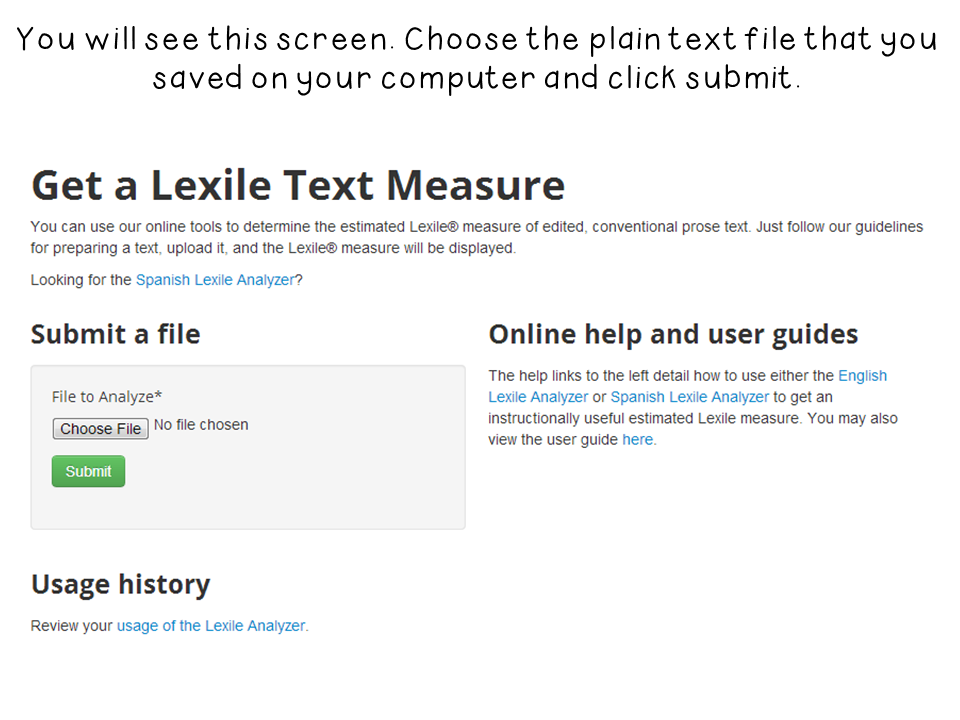Click the 'File to Analyze*' label
The image size is (960, 720).
pos(107,397)
